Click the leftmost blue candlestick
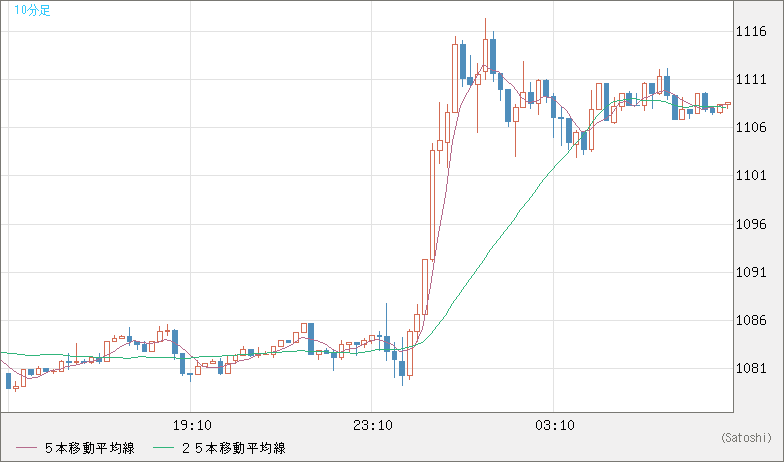The width and height of the screenshot is (784, 462). tap(9, 380)
